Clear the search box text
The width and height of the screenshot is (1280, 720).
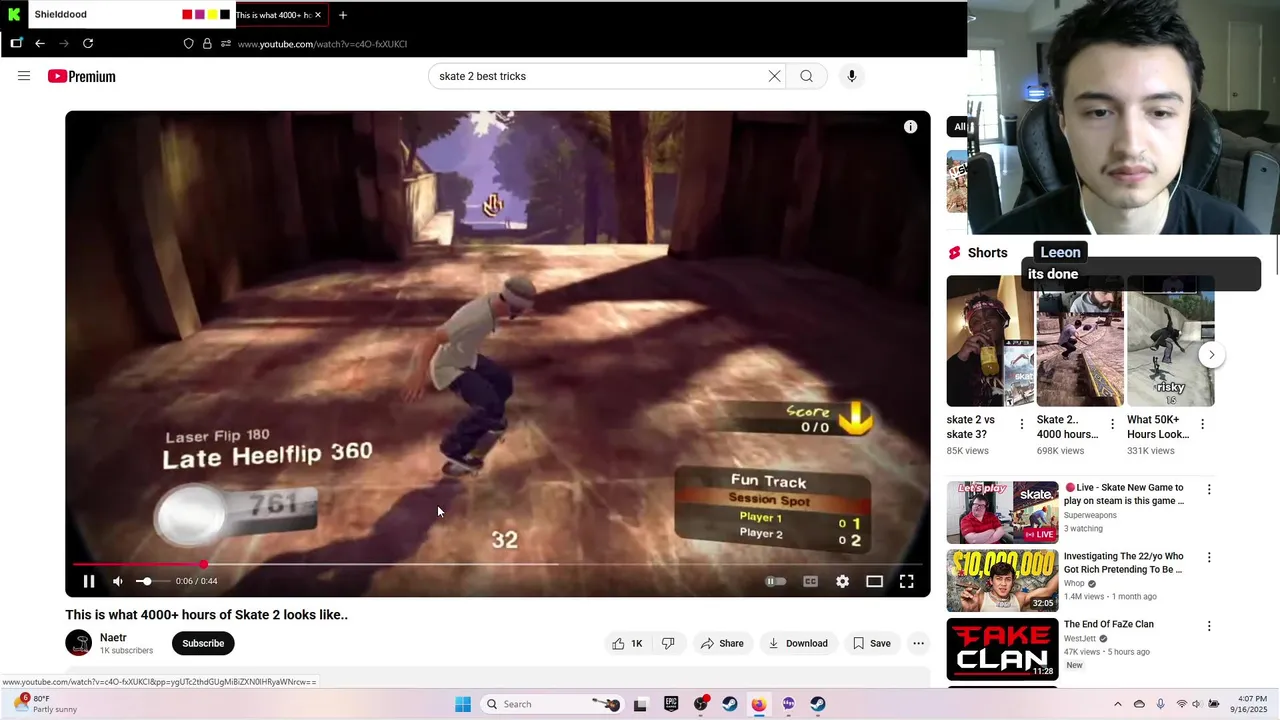point(774,76)
